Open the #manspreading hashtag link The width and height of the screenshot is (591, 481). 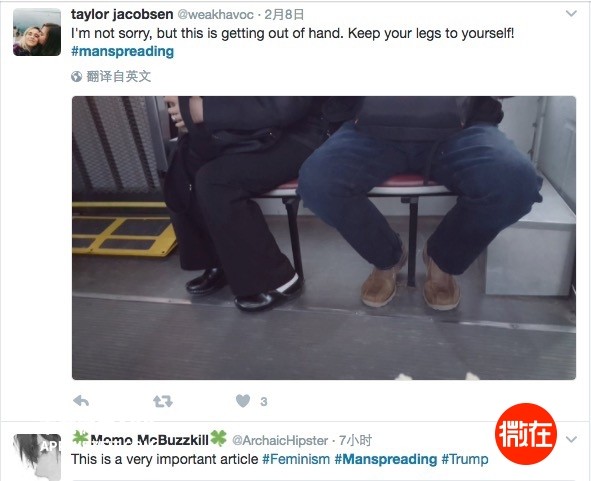coord(122,51)
